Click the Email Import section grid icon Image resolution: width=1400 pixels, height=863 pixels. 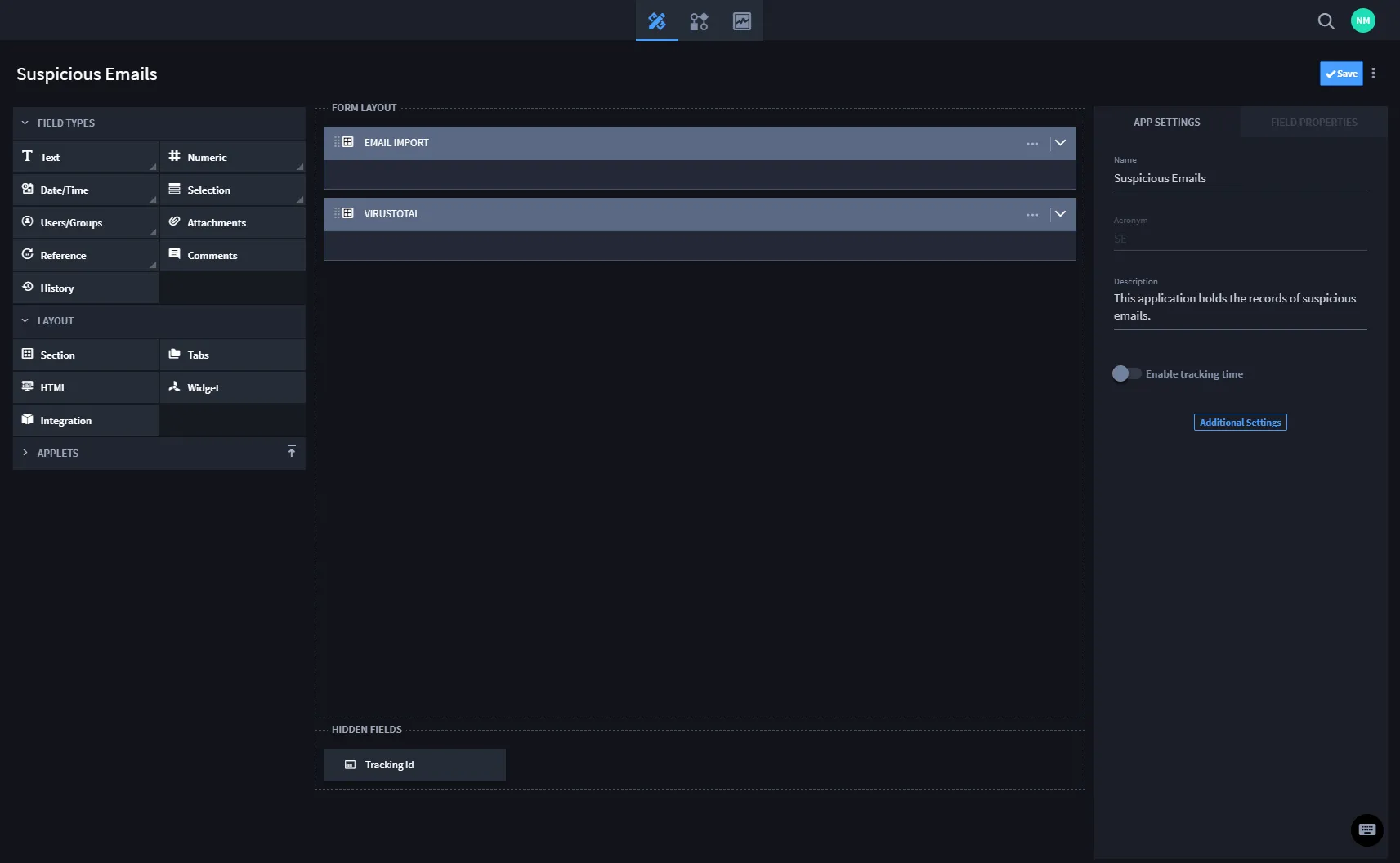tap(347, 142)
